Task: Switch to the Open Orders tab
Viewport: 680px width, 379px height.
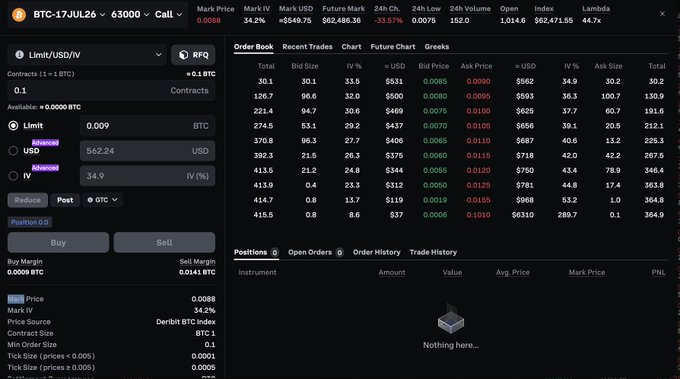Action: [315, 252]
